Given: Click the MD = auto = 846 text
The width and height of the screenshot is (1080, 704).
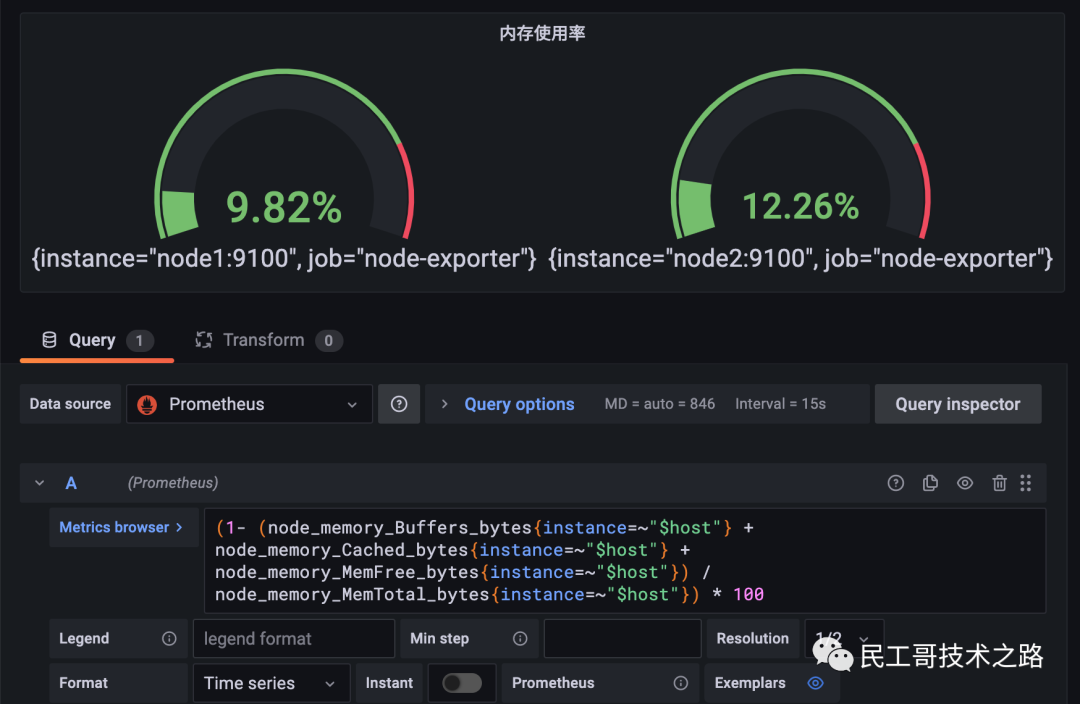Looking at the screenshot, I should click(659, 404).
